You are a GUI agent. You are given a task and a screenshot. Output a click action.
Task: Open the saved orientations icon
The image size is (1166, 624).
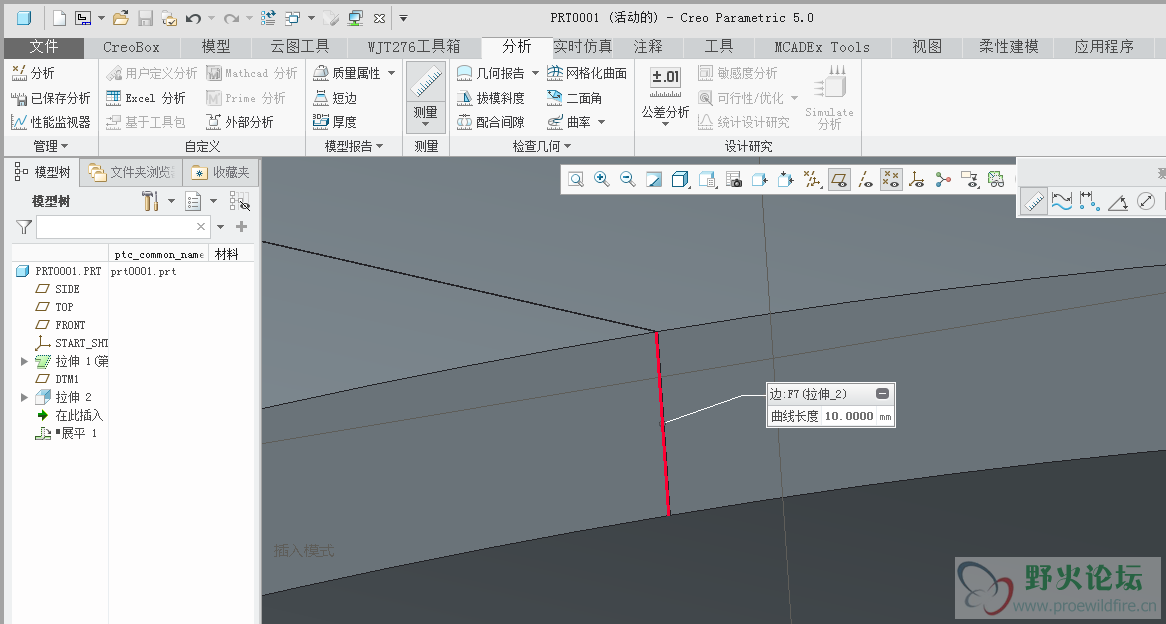tap(707, 179)
